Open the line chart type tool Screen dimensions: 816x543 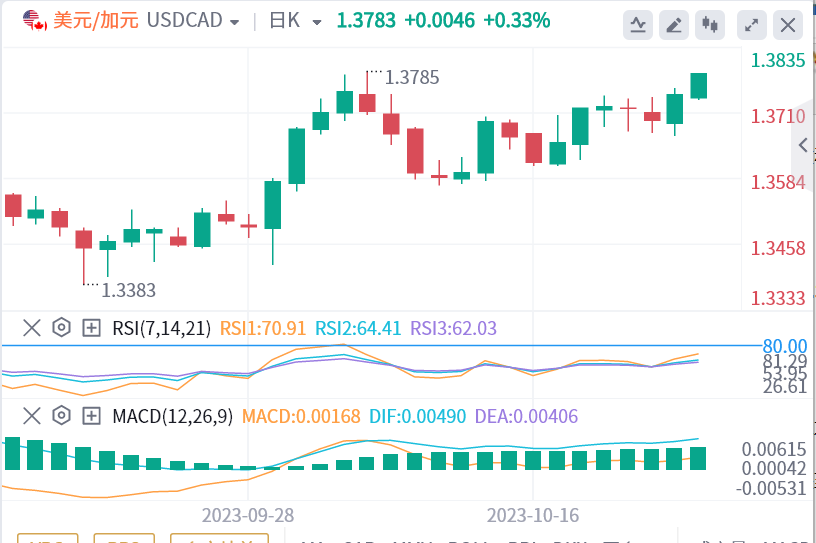638,24
